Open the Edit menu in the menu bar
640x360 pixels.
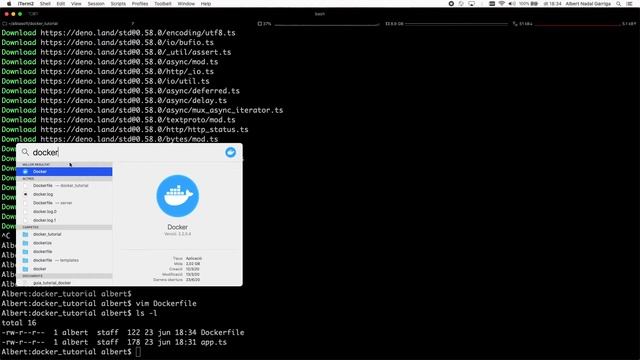click(x=61, y=4)
